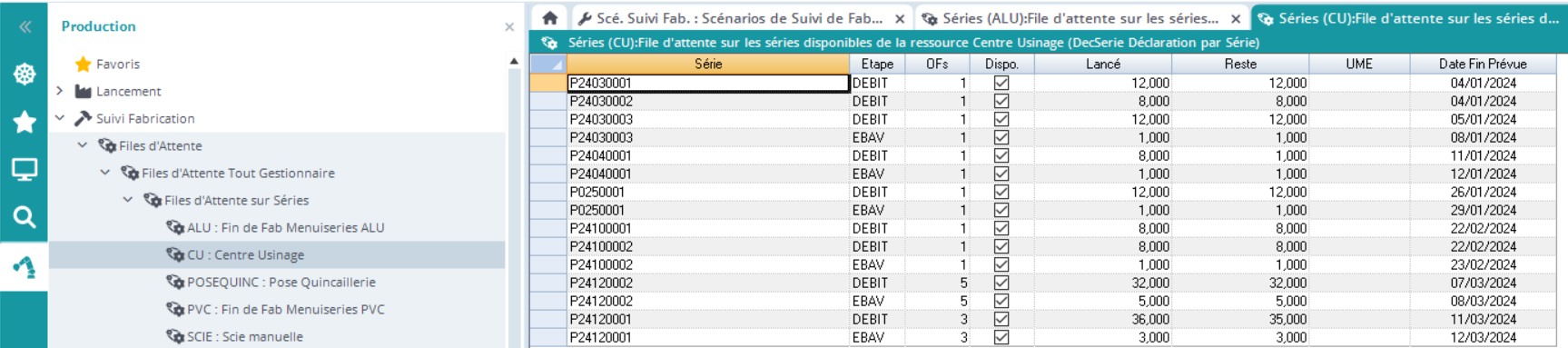The width and height of the screenshot is (1568, 348).
Task: Sort by the Date Fin Prévue column header
Action: (1483, 64)
